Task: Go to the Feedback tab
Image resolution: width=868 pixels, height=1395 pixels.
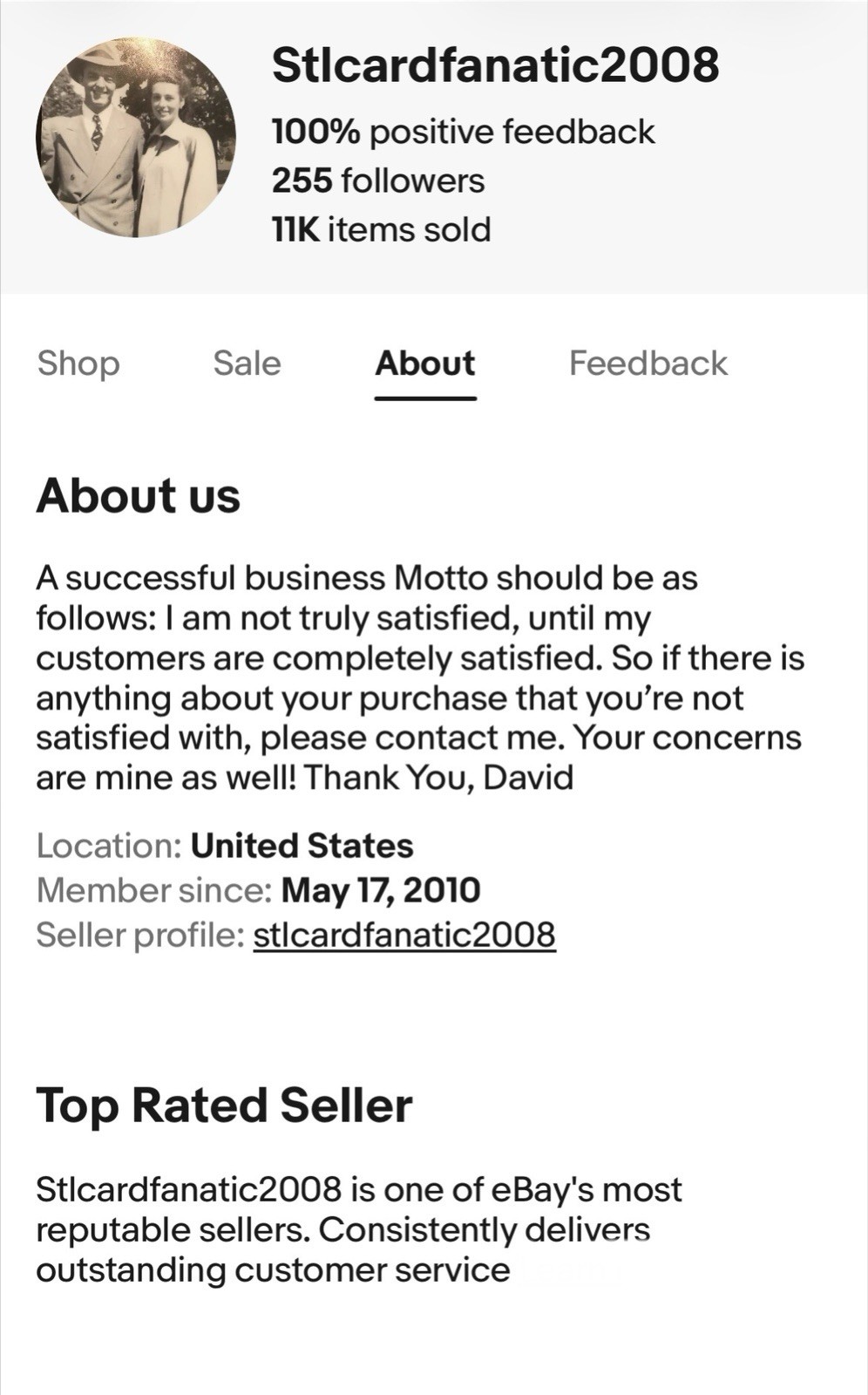Action: tap(648, 364)
